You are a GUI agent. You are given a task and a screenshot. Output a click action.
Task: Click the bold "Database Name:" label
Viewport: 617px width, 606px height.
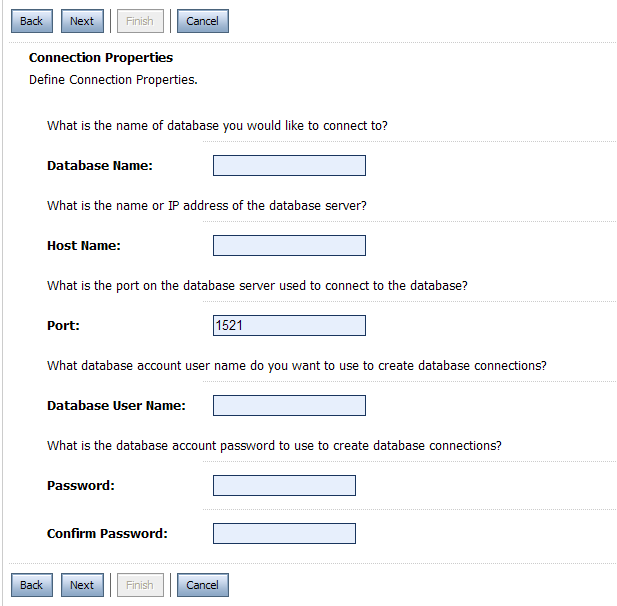(x=100, y=166)
